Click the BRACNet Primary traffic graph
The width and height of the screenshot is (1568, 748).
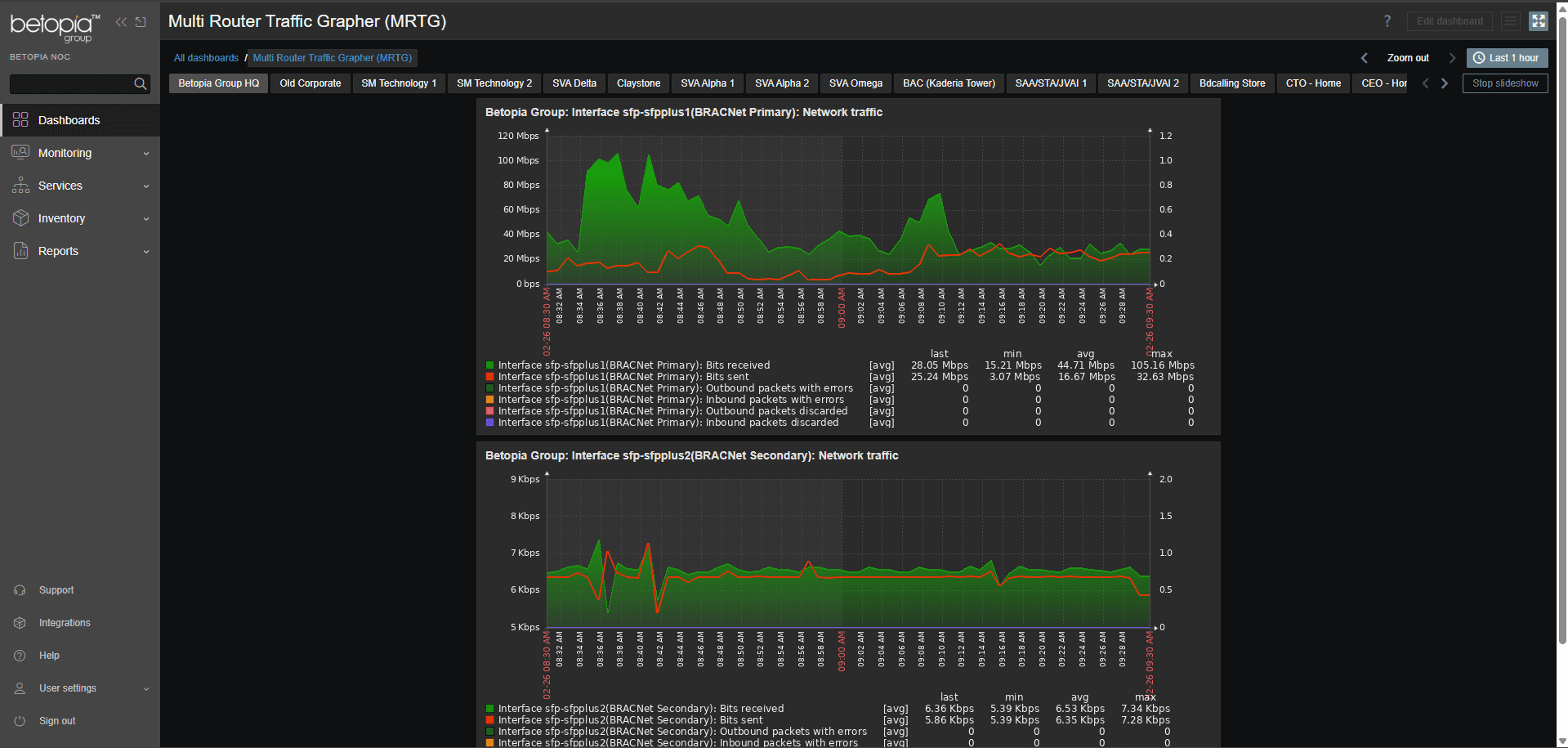click(848, 210)
